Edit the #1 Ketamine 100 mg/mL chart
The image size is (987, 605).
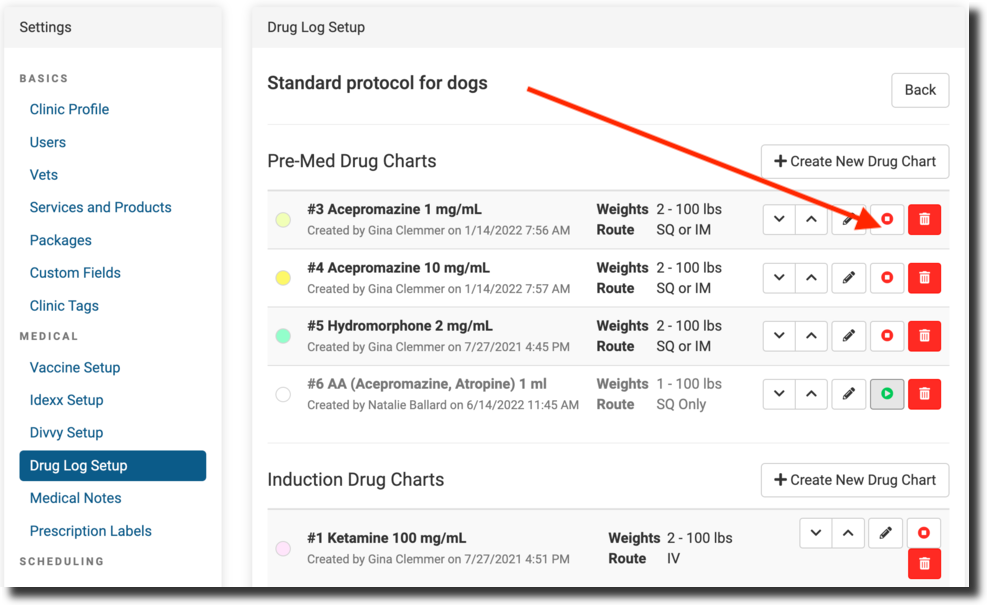coord(885,533)
